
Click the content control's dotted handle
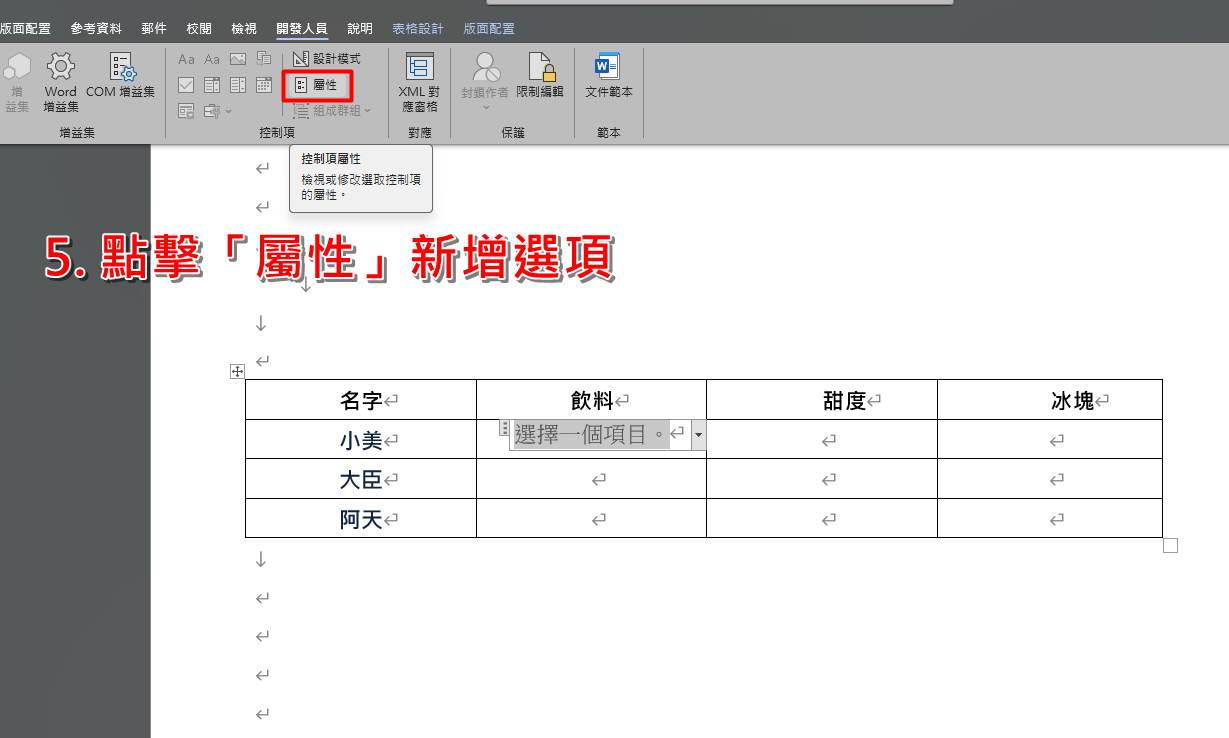(505, 428)
